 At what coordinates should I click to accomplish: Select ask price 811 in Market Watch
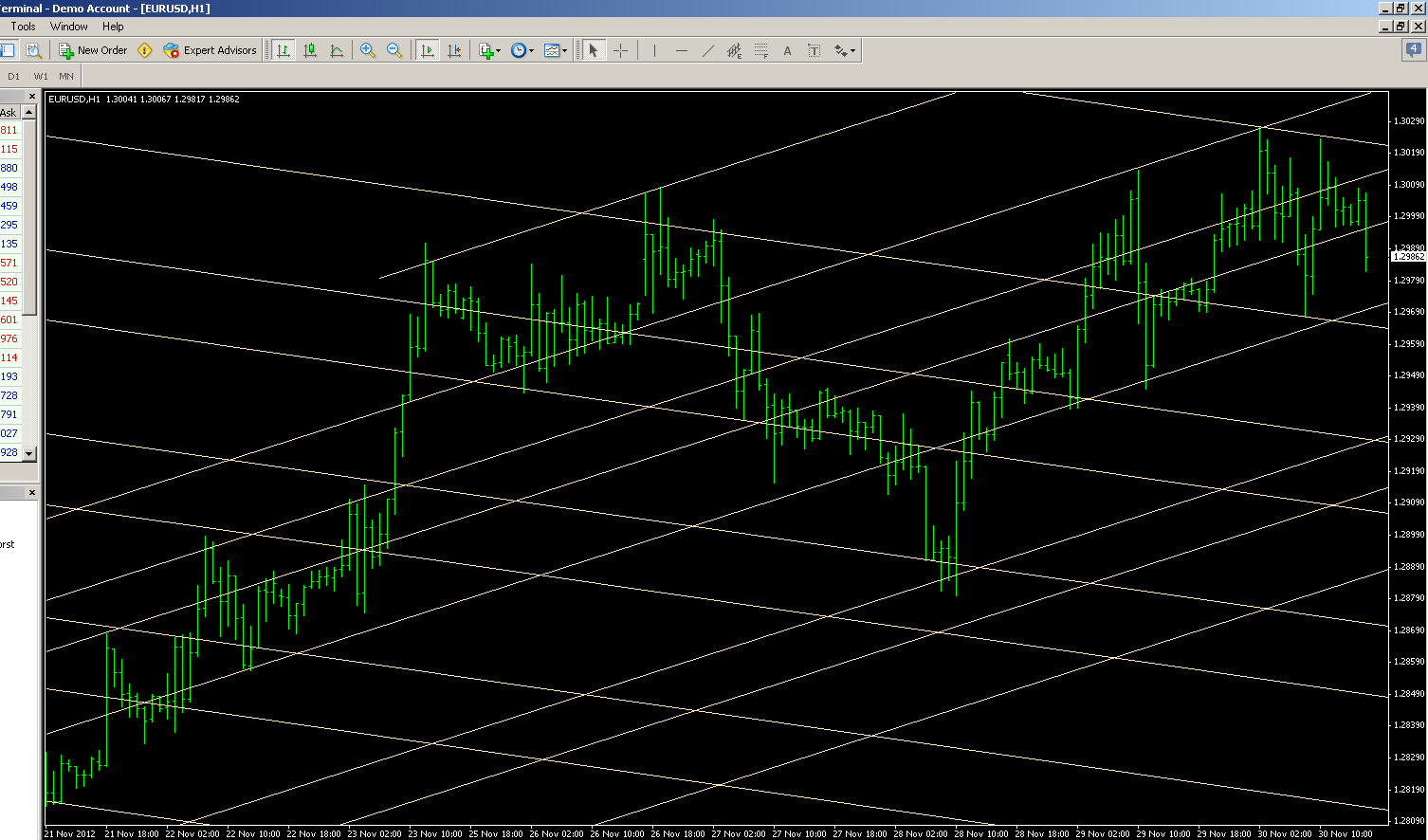[9, 130]
